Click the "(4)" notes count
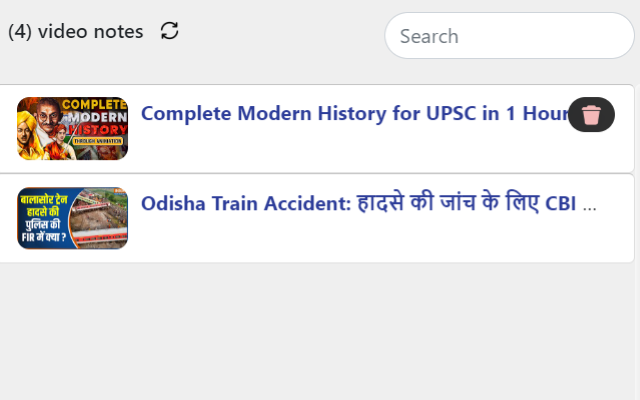640x400 pixels. (x=19, y=31)
